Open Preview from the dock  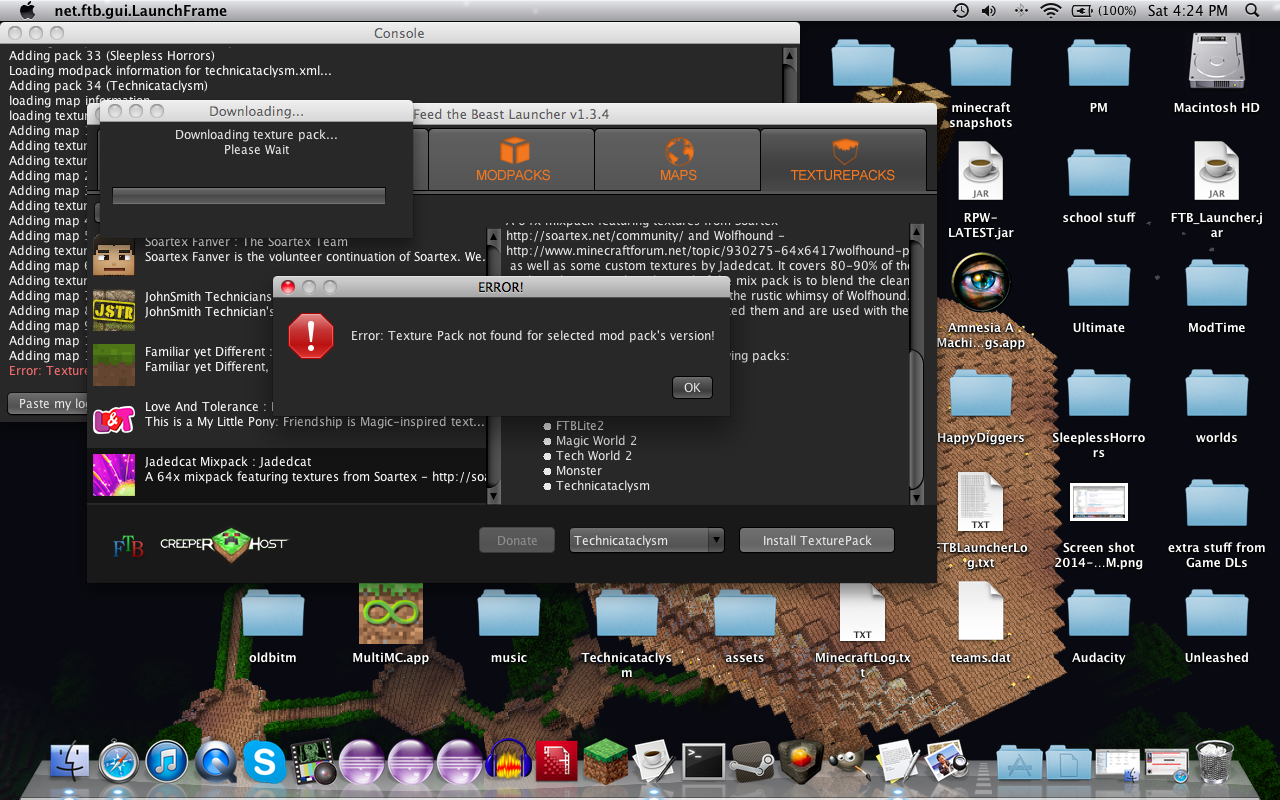coord(946,763)
